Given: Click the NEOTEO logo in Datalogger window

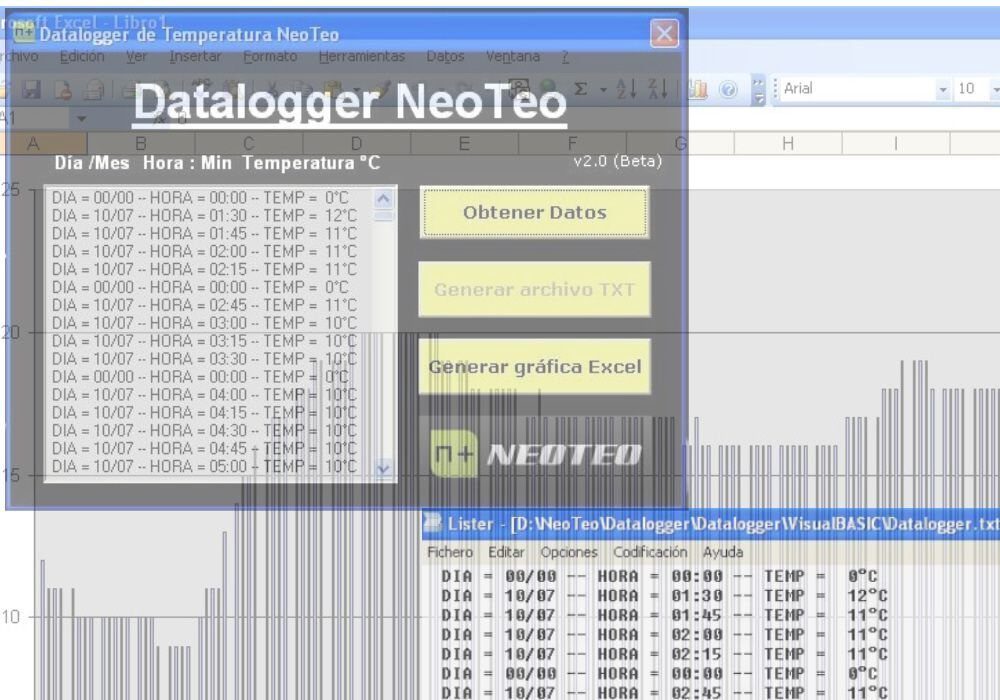Looking at the screenshot, I should tap(534, 454).
